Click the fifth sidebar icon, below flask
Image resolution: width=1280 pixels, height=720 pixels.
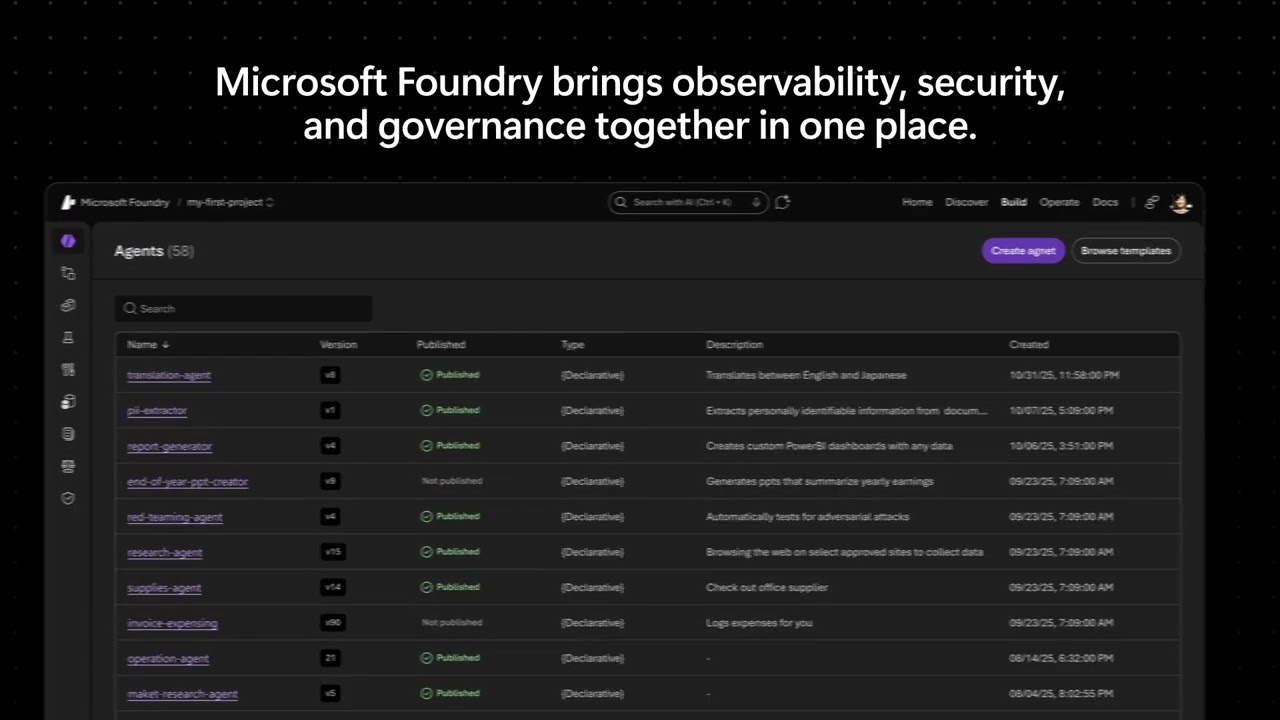(68, 369)
